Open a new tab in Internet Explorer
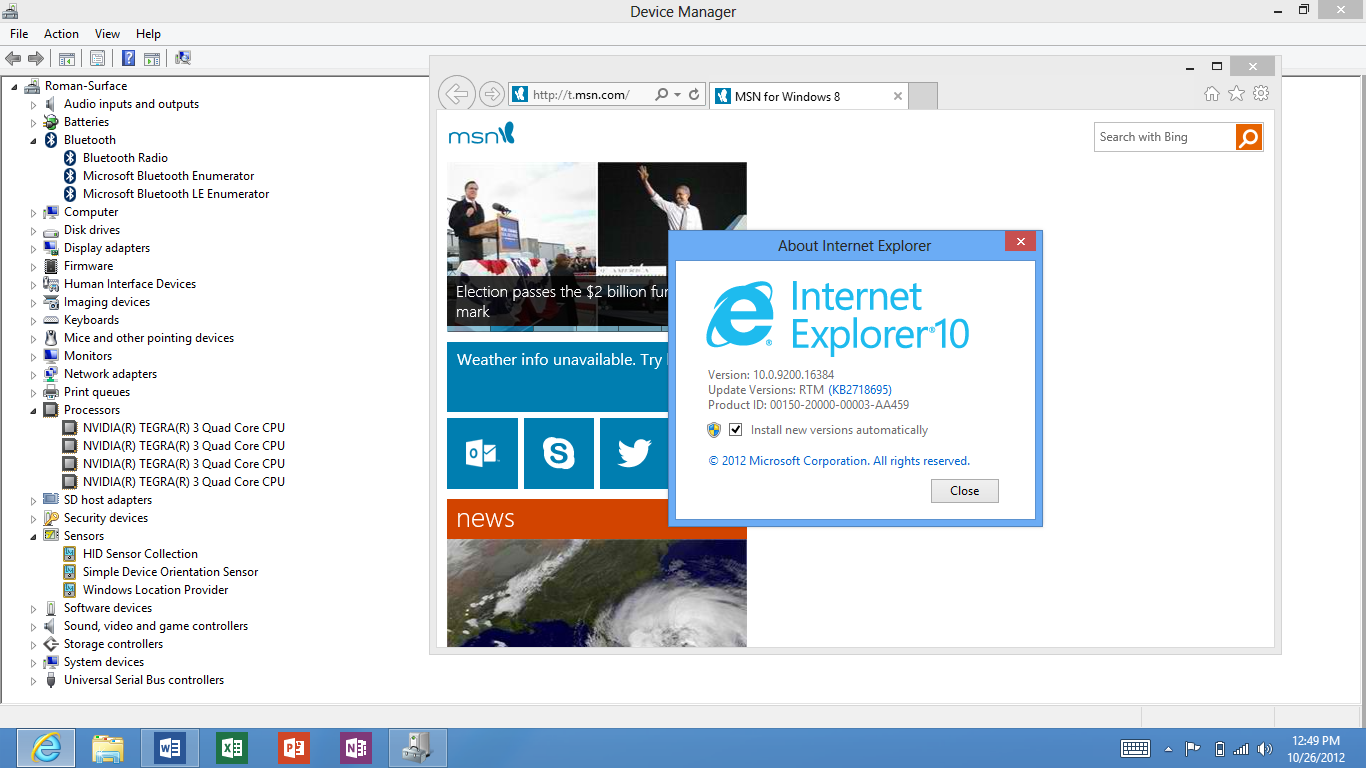Viewport: 1366px width, 768px height. click(923, 96)
